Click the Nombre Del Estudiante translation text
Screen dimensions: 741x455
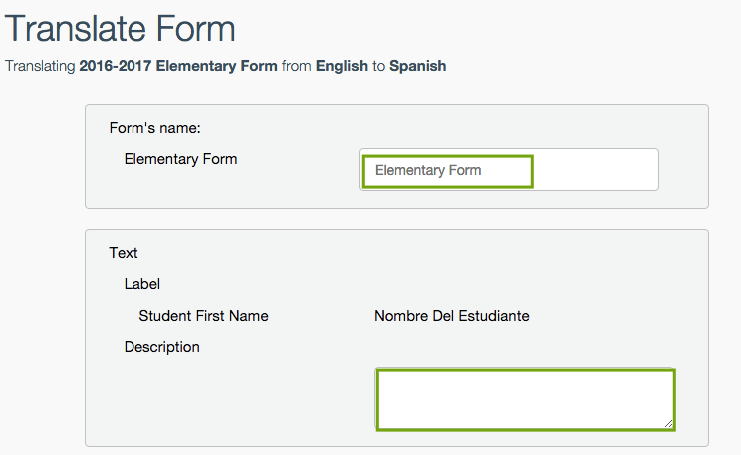[452, 316]
